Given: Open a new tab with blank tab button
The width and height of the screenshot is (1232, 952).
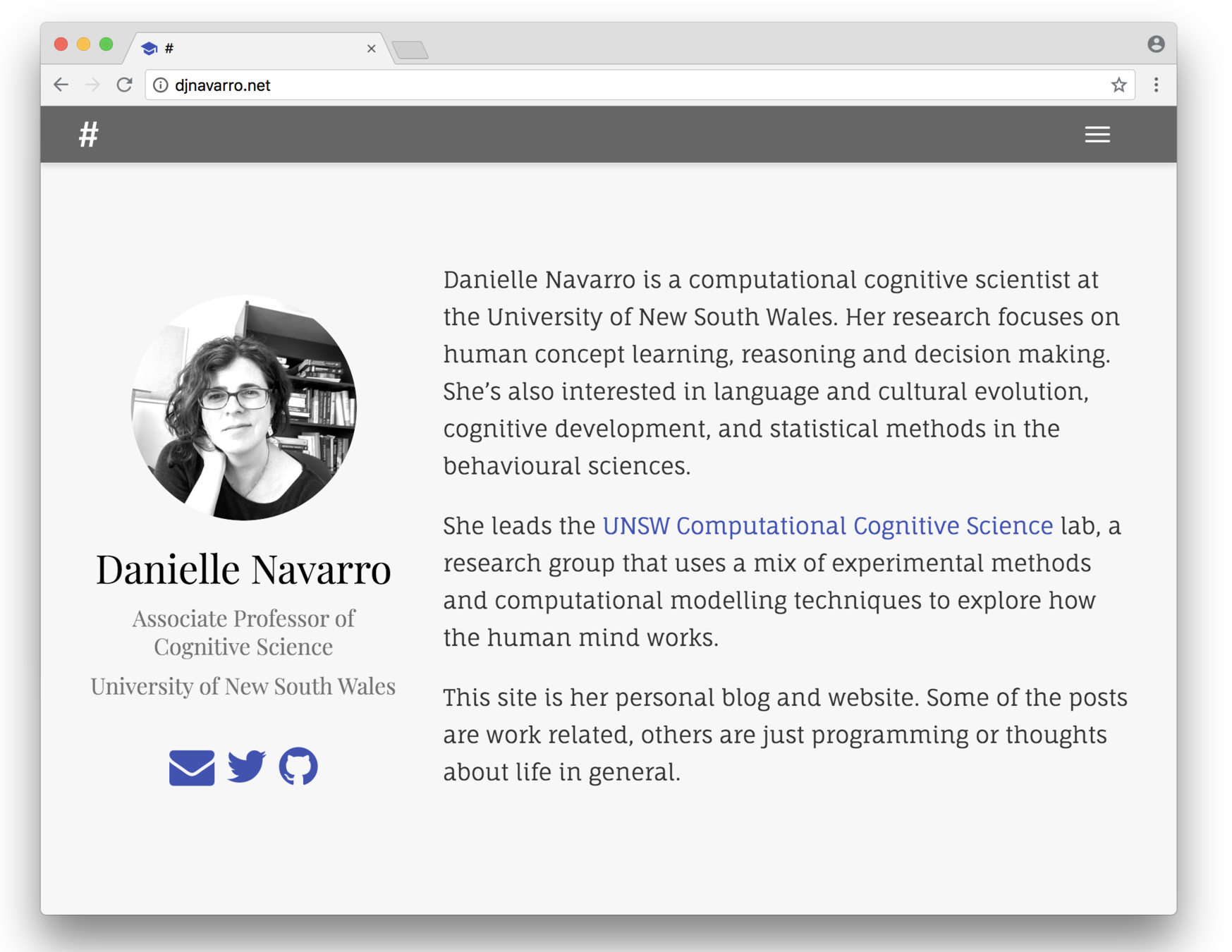Looking at the screenshot, I should [410, 49].
